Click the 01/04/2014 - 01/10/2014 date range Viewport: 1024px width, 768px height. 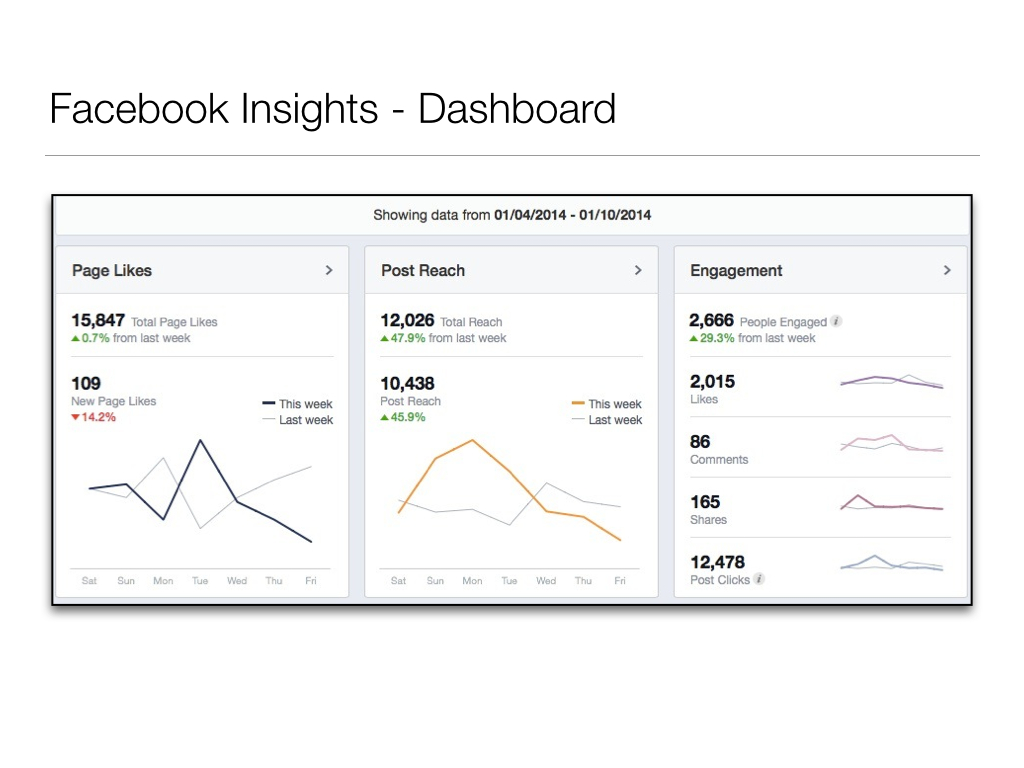[x=572, y=215]
